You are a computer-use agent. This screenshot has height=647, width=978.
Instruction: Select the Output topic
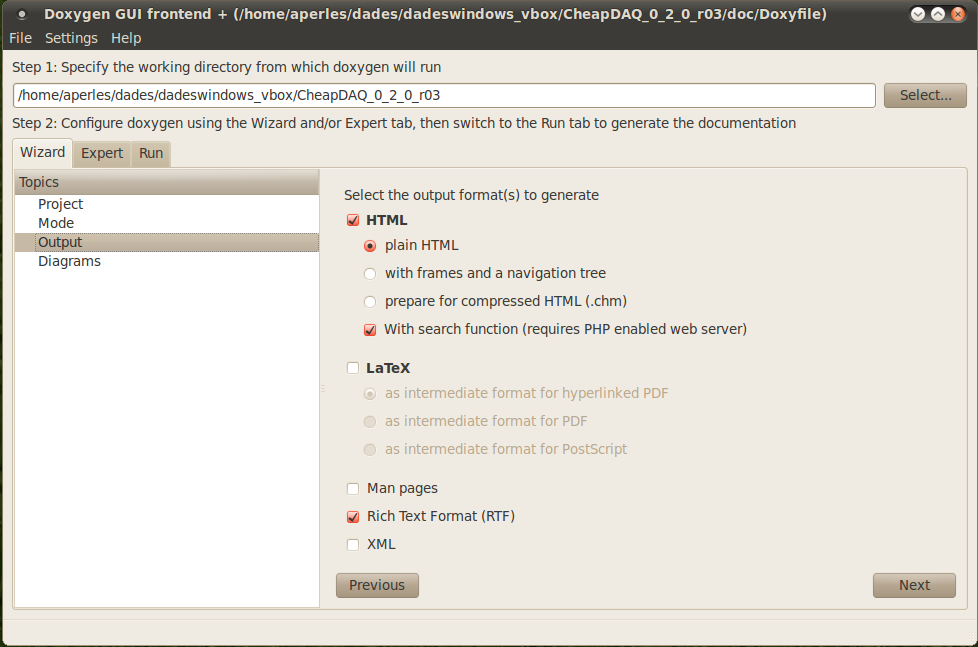point(167,242)
